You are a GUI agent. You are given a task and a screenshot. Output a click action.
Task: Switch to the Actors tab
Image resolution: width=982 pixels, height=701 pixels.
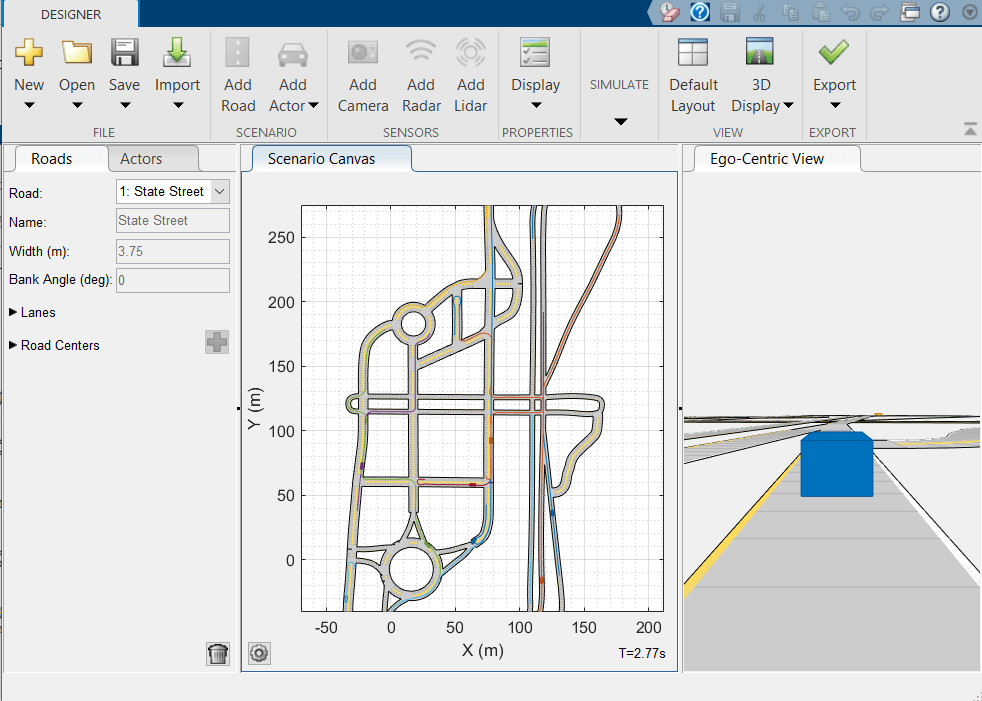[152, 158]
